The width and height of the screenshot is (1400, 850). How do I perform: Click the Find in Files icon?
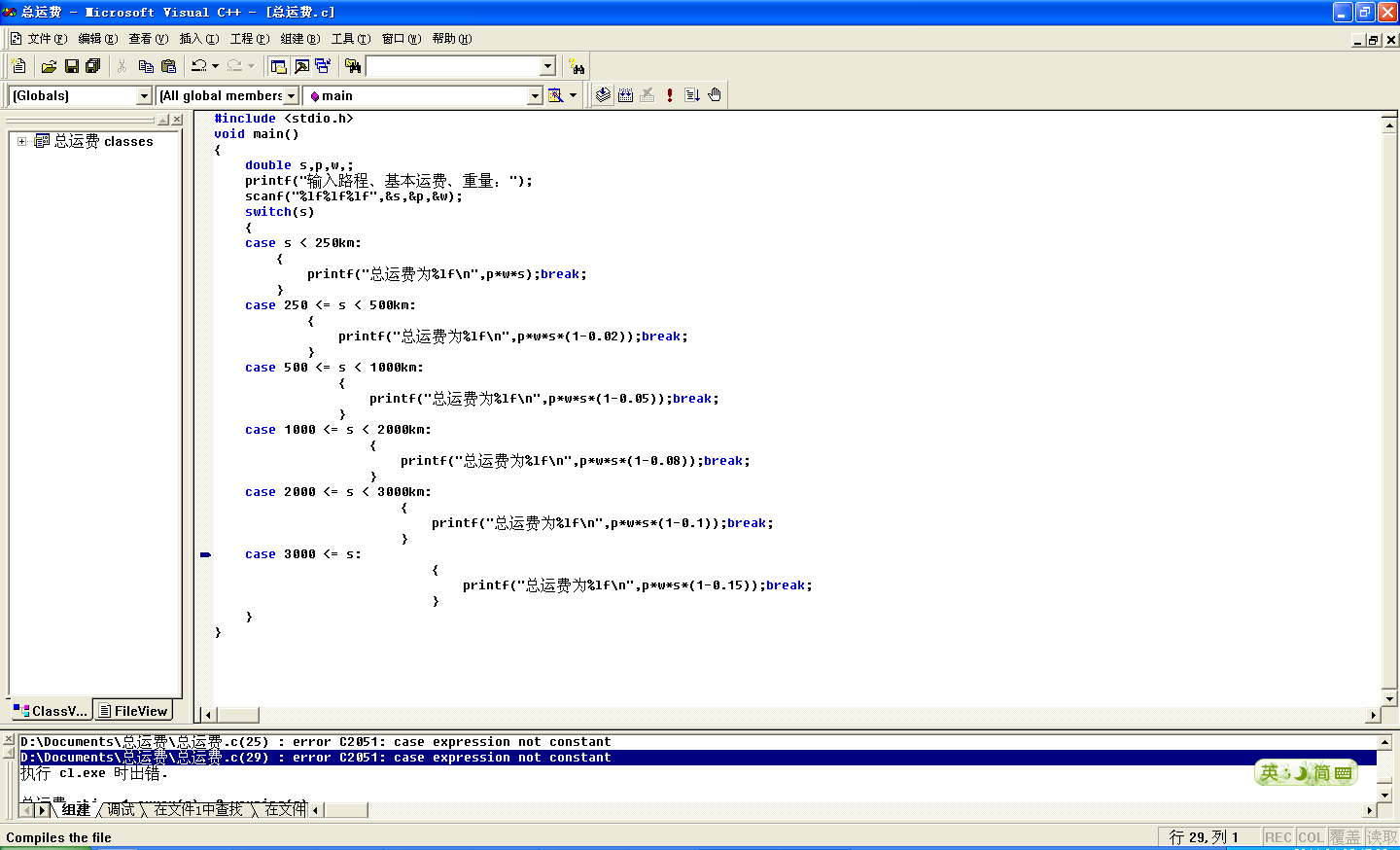[x=353, y=66]
